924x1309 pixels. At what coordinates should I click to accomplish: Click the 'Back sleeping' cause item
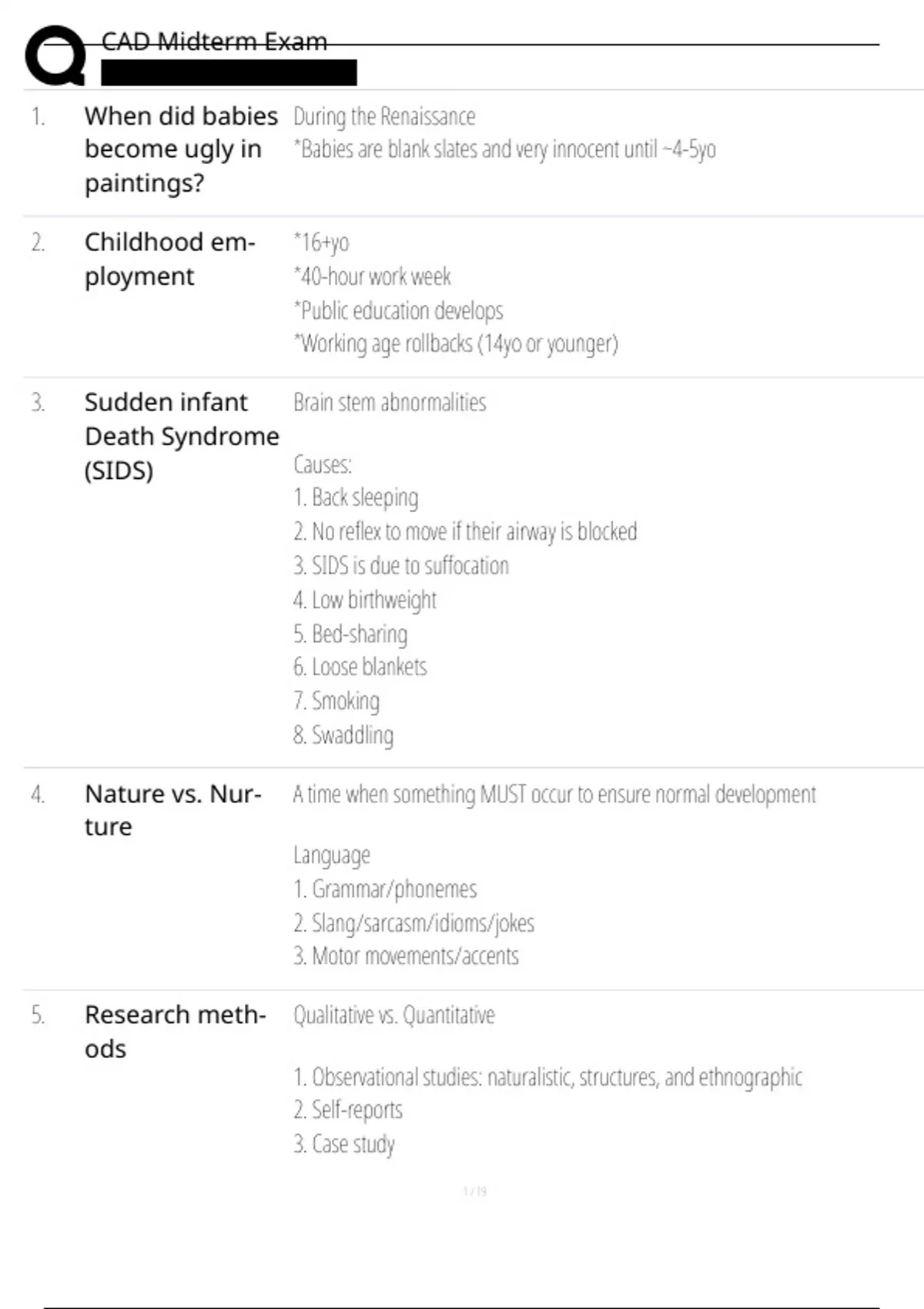pos(356,498)
